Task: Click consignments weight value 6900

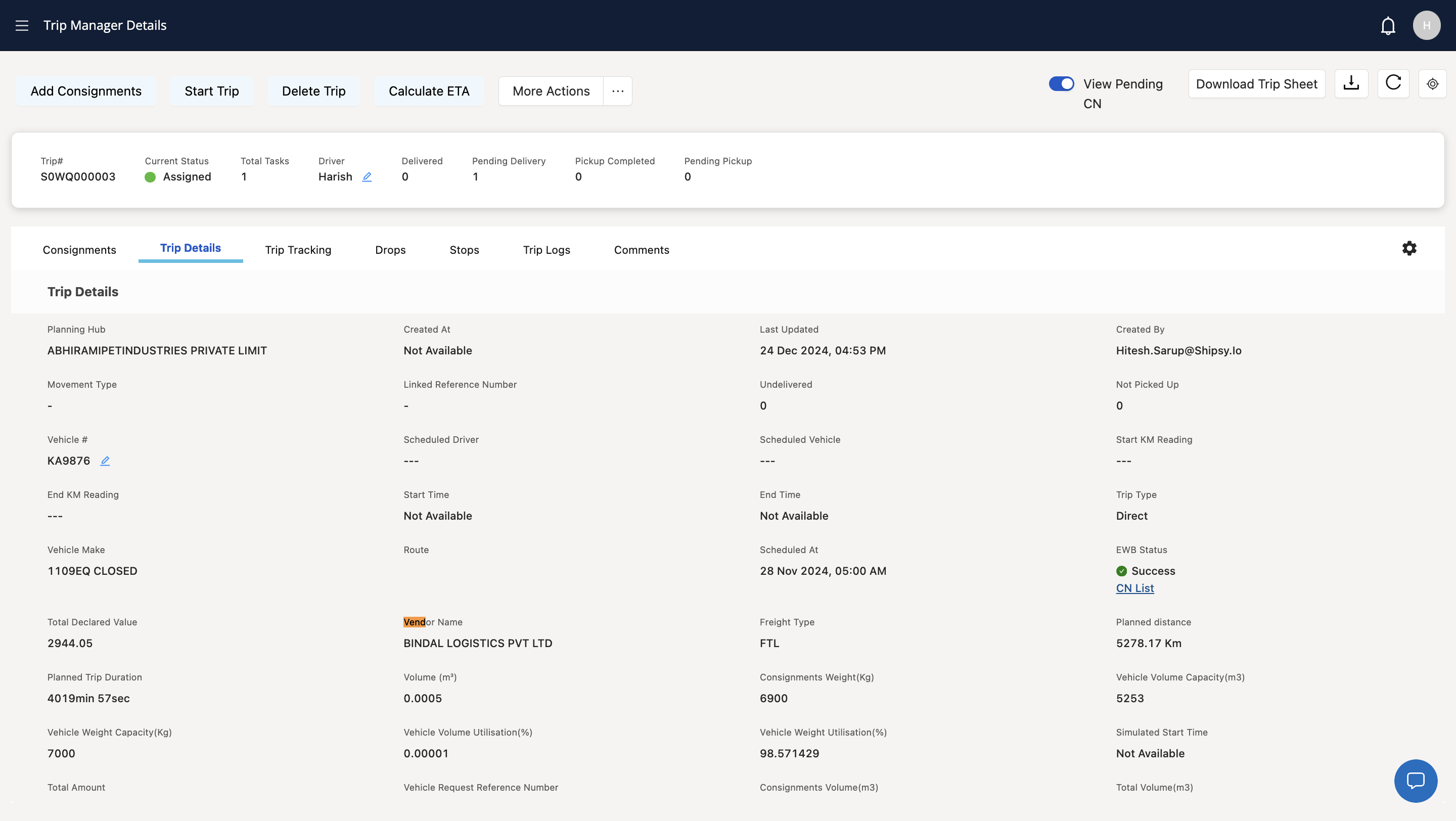Action: [x=773, y=698]
